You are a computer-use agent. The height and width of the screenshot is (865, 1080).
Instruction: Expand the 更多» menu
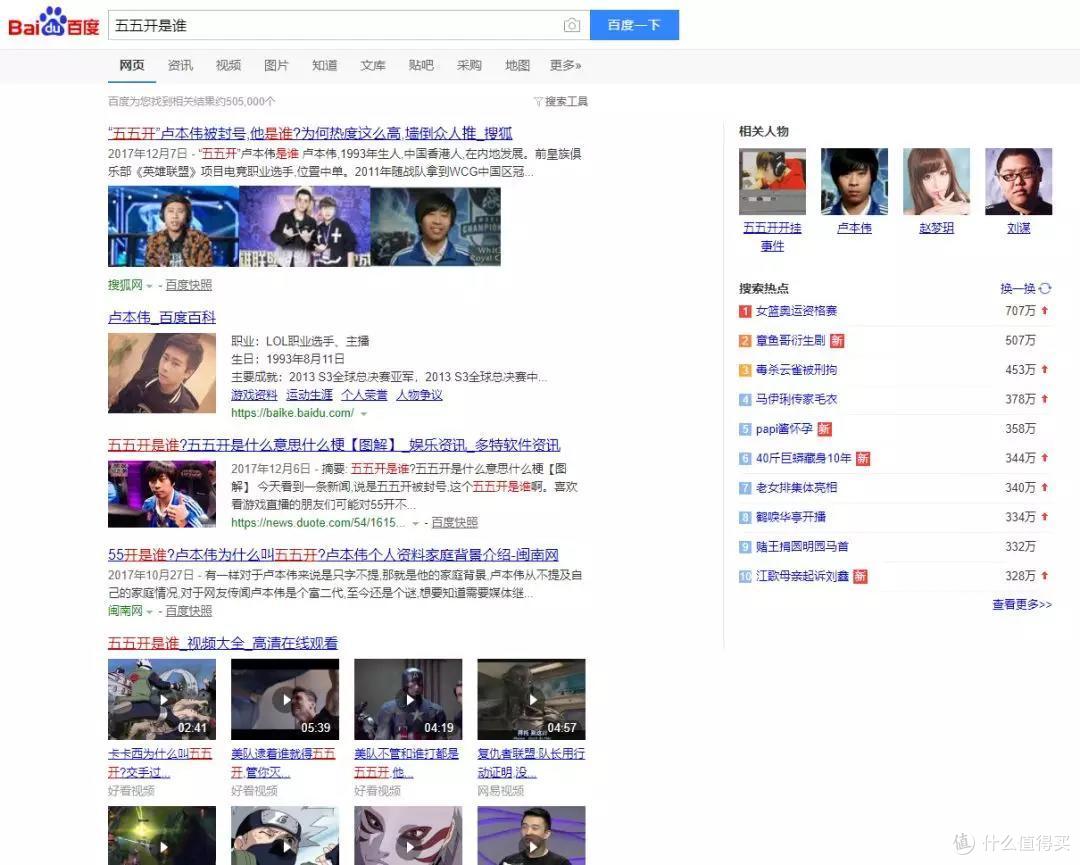[x=565, y=65]
